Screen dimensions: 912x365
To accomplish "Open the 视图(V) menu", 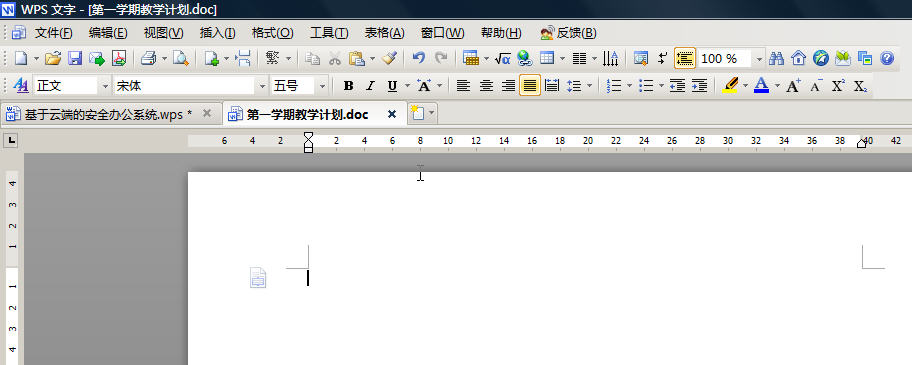I will (163, 33).
